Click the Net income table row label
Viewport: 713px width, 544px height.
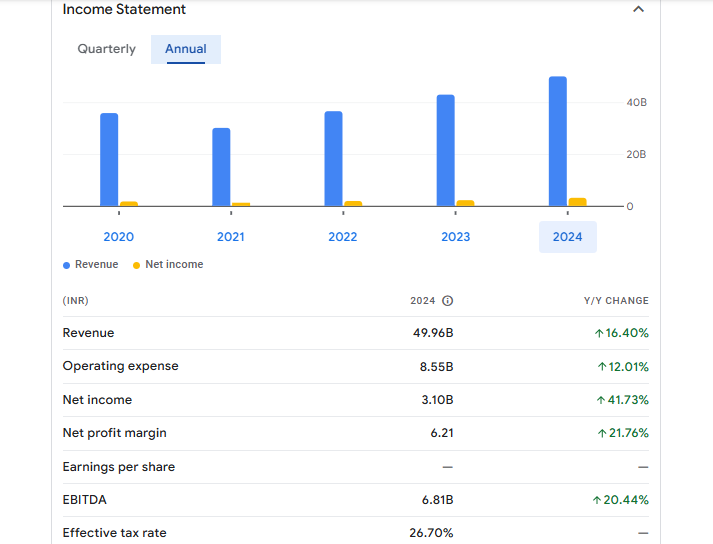tap(97, 400)
